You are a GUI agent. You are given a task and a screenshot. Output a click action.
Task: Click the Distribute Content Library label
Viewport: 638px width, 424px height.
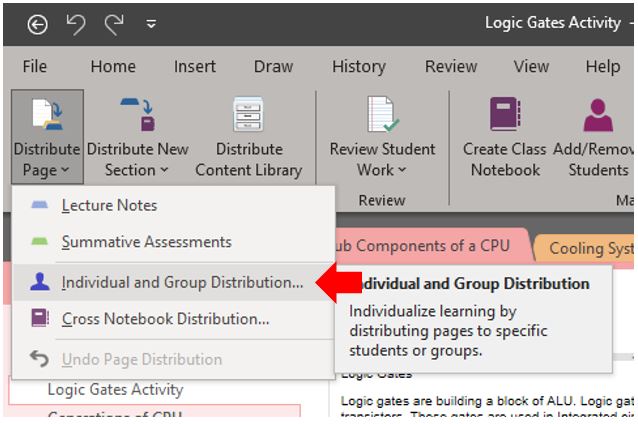(x=249, y=160)
